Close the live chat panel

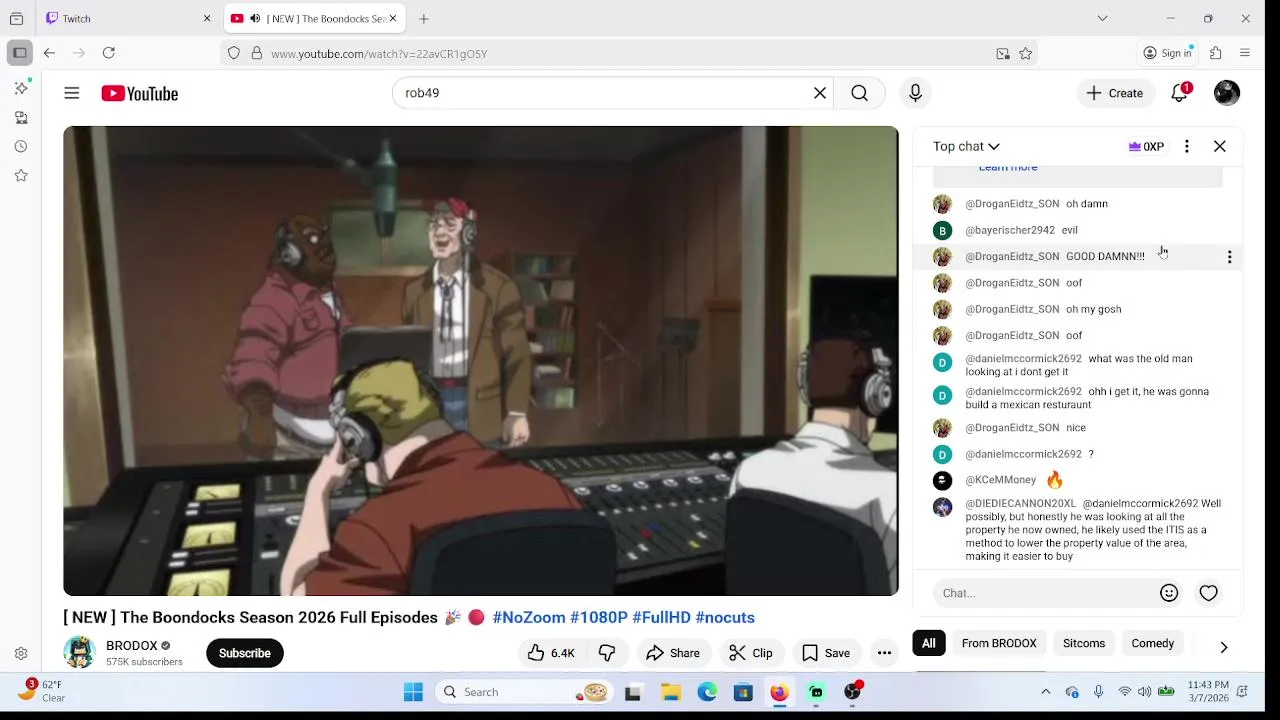tap(1220, 146)
